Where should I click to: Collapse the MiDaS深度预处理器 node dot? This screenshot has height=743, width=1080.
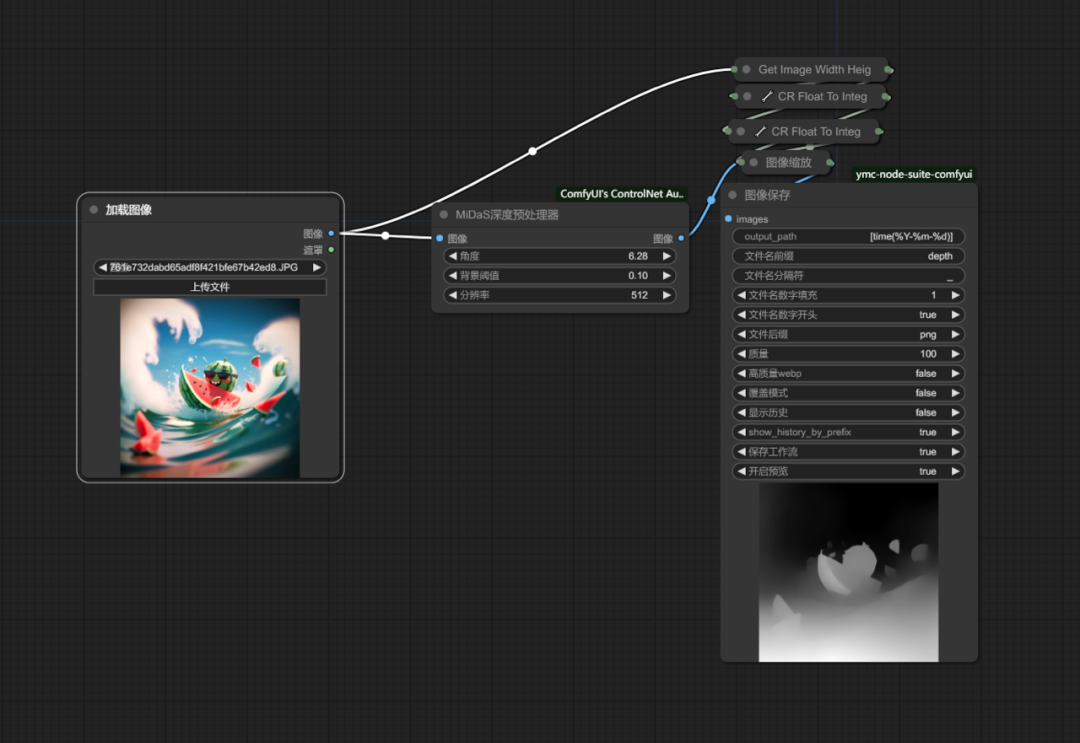pyautogui.click(x=444, y=215)
